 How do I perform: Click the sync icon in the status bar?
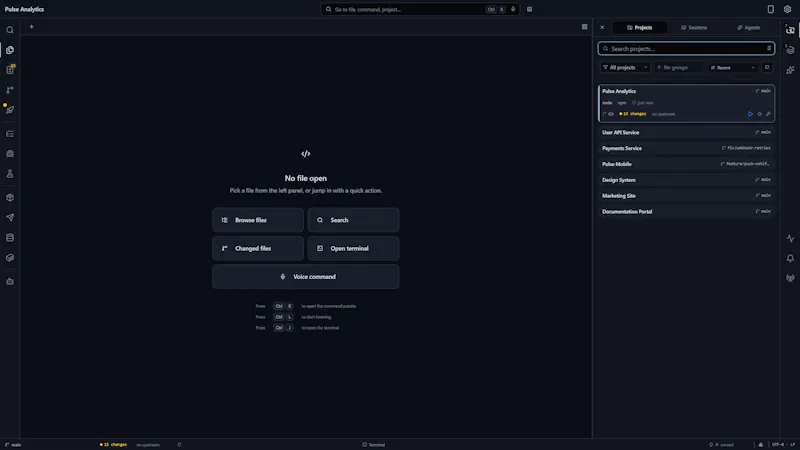point(179,444)
